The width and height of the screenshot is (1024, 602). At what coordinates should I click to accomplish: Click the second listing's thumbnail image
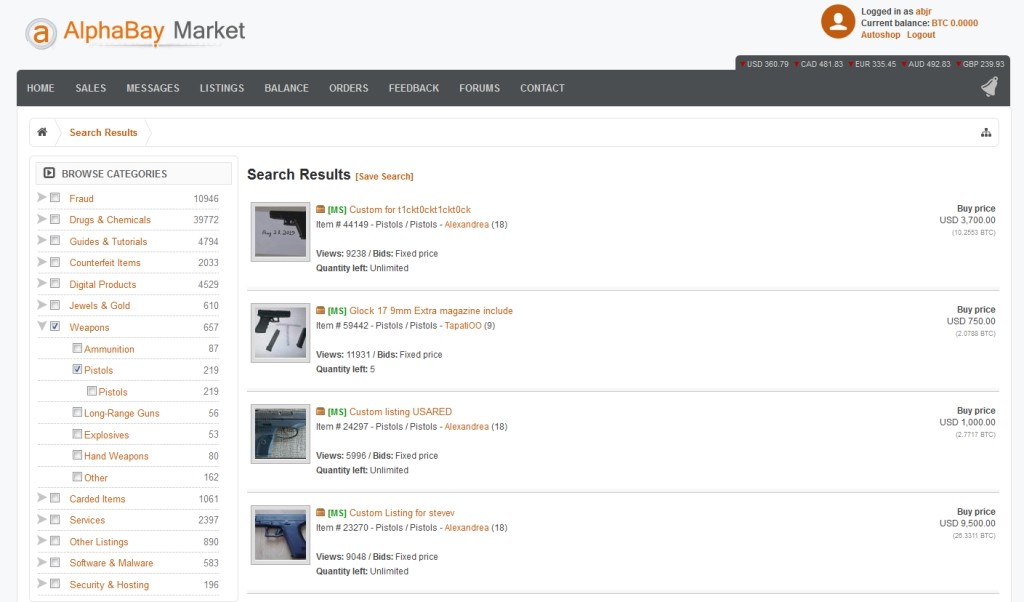pyautogui.click(x=280, y=333)
